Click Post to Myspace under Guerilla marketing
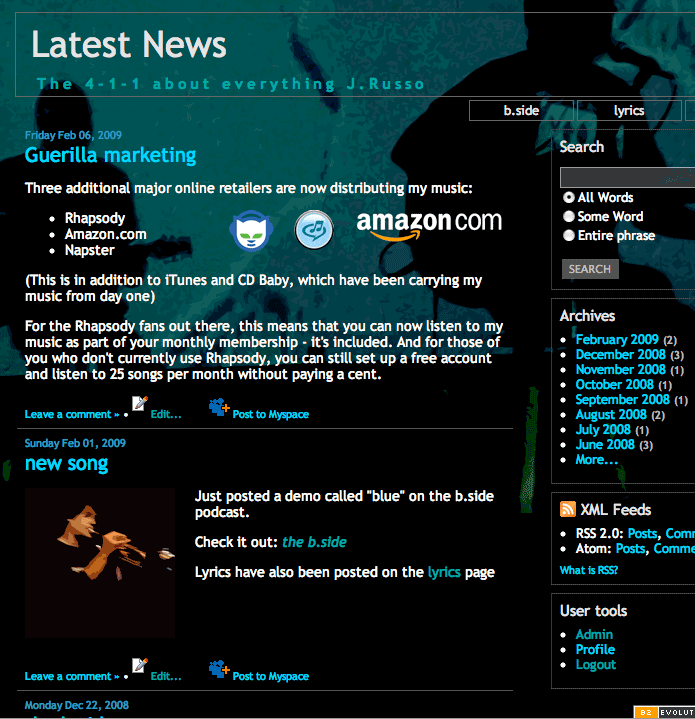 [x=270, y=415]
